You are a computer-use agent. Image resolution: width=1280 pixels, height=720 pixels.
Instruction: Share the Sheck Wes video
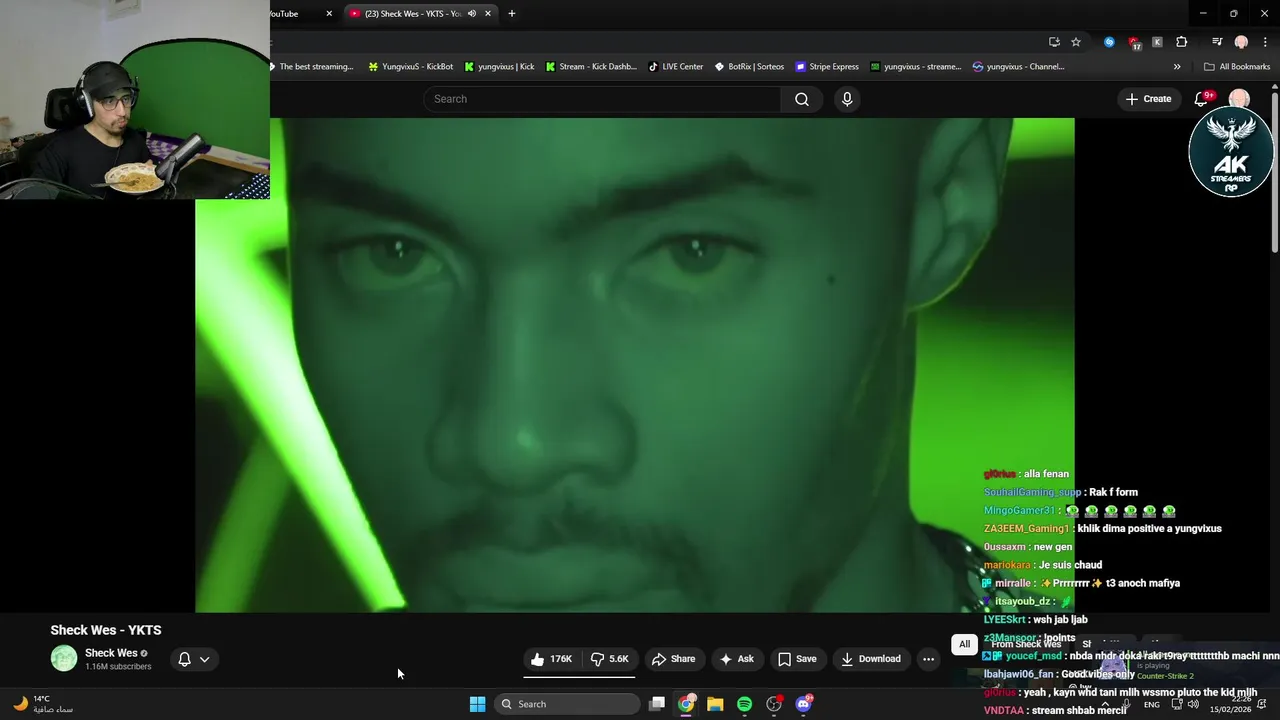pos(673,659)
